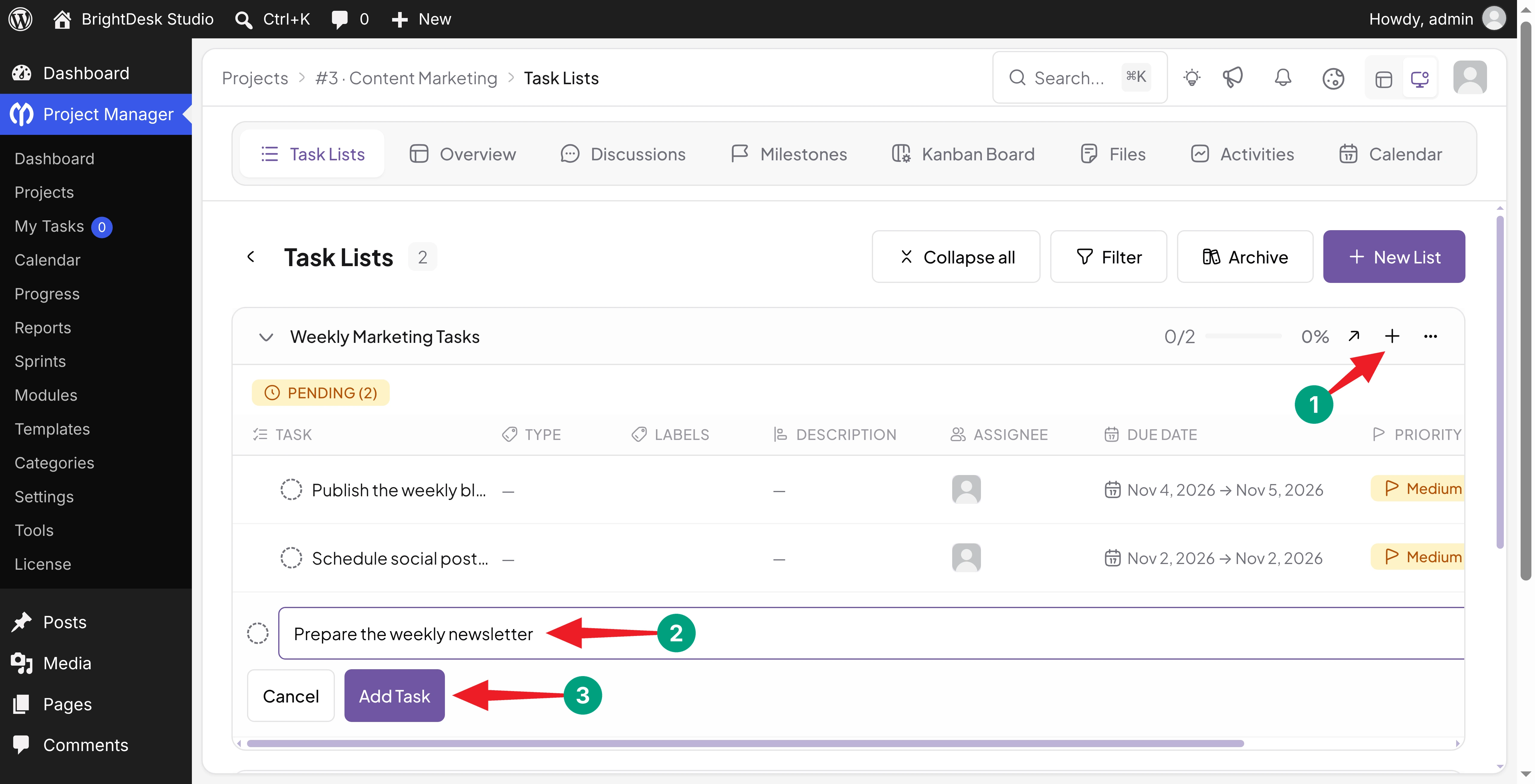This screenshot has width=1535, height=784.
Task: Go to #3 · Content Marketing breadcrumb
Action: (x=407, y=78)
